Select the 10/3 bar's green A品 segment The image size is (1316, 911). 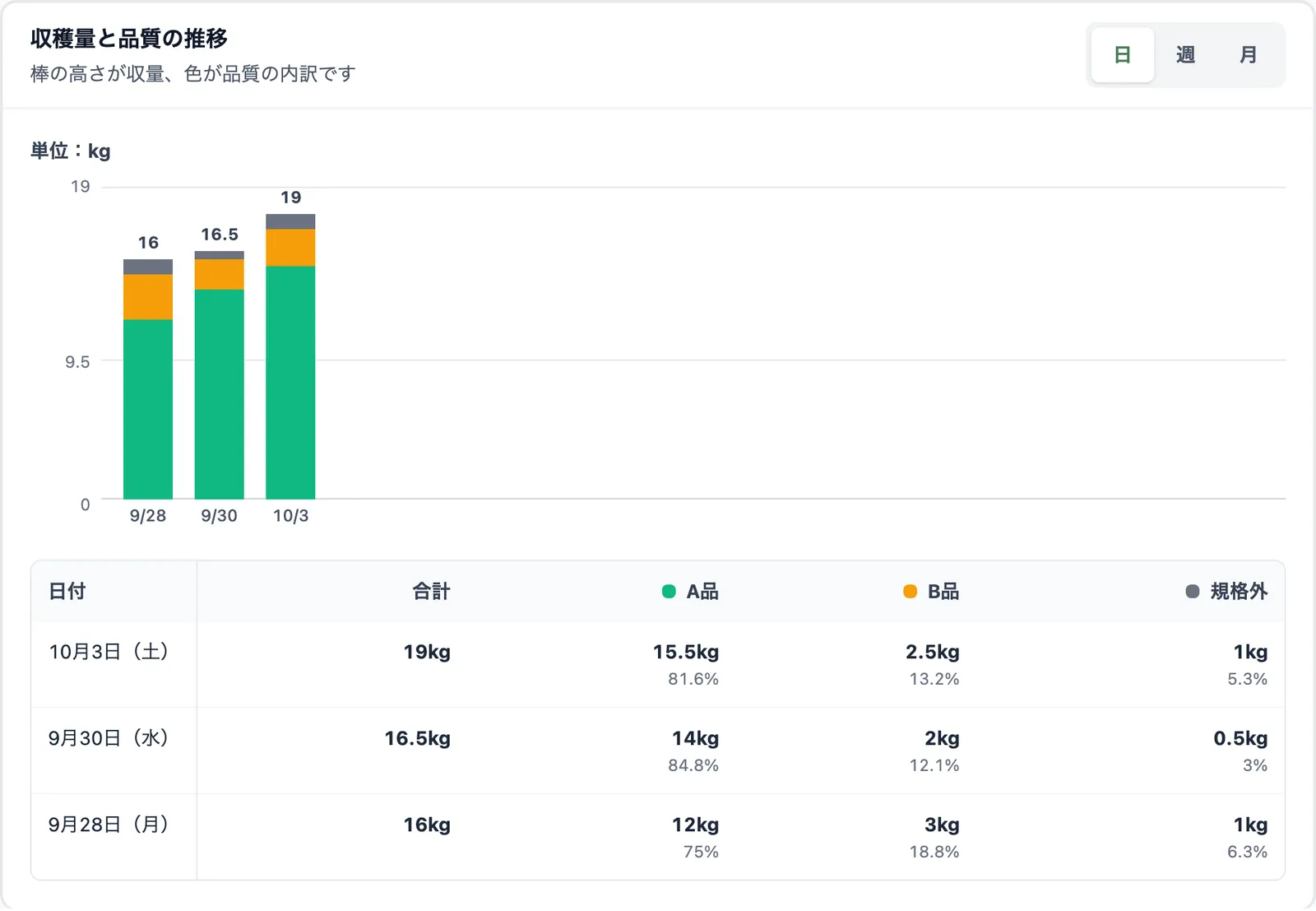(290, 383)
